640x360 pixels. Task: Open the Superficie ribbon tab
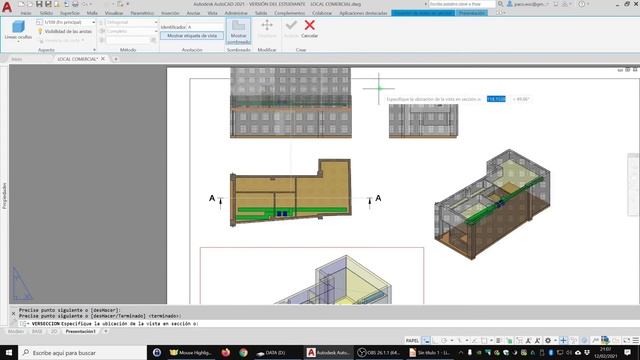pos(70,13)
